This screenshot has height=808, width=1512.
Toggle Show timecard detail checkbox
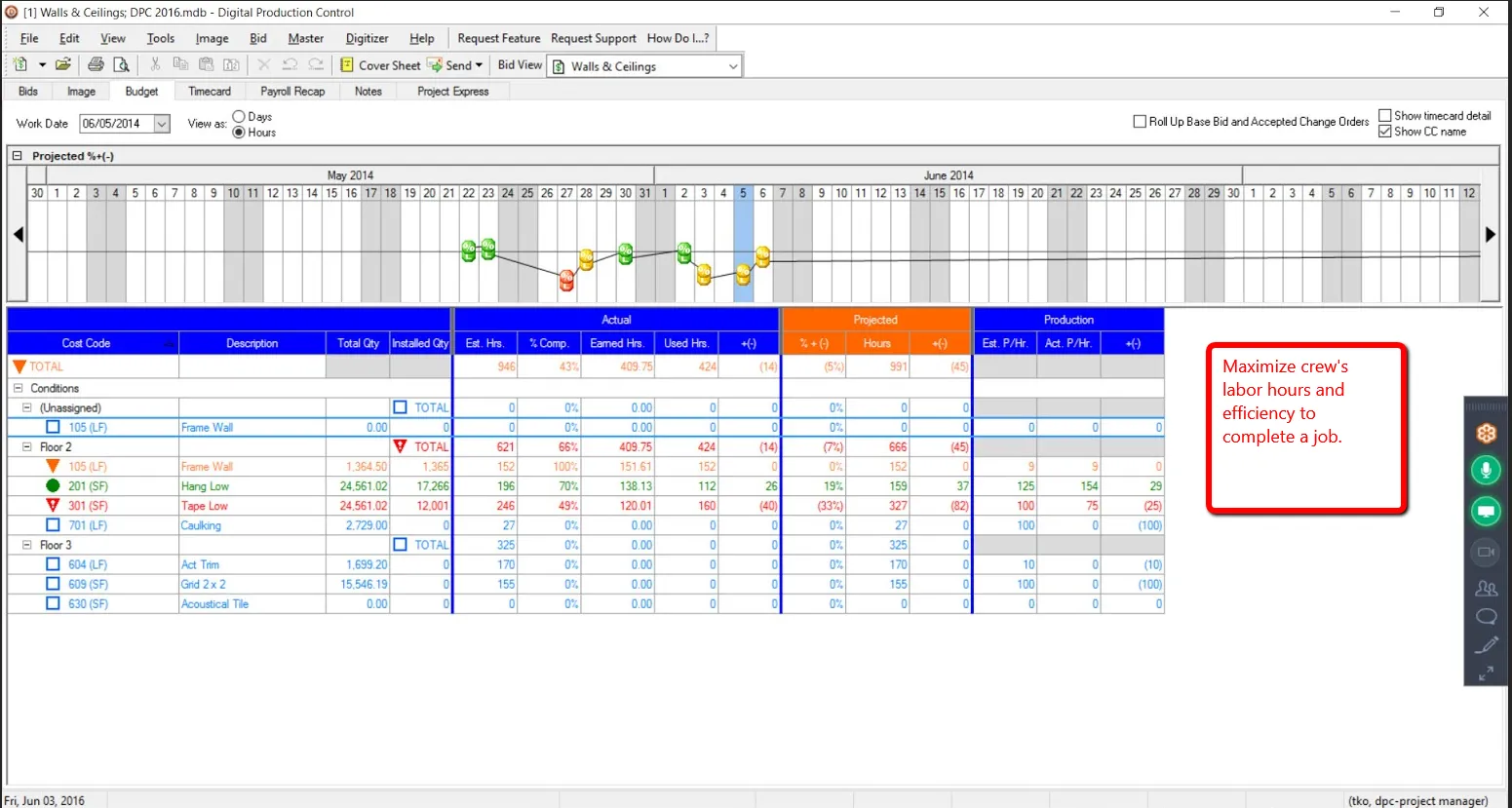pos(1384,115)
